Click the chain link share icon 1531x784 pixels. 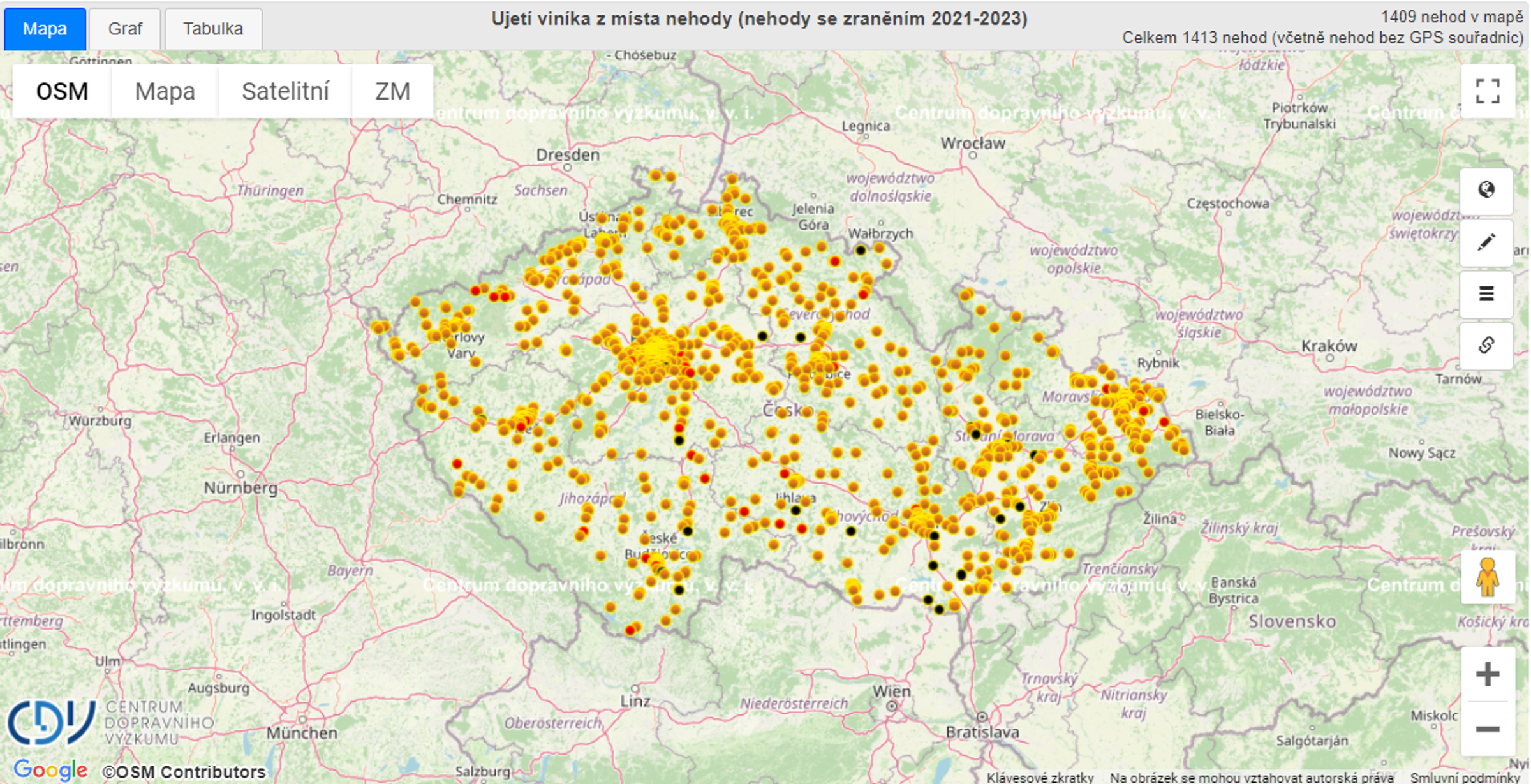coord(1486,346)
